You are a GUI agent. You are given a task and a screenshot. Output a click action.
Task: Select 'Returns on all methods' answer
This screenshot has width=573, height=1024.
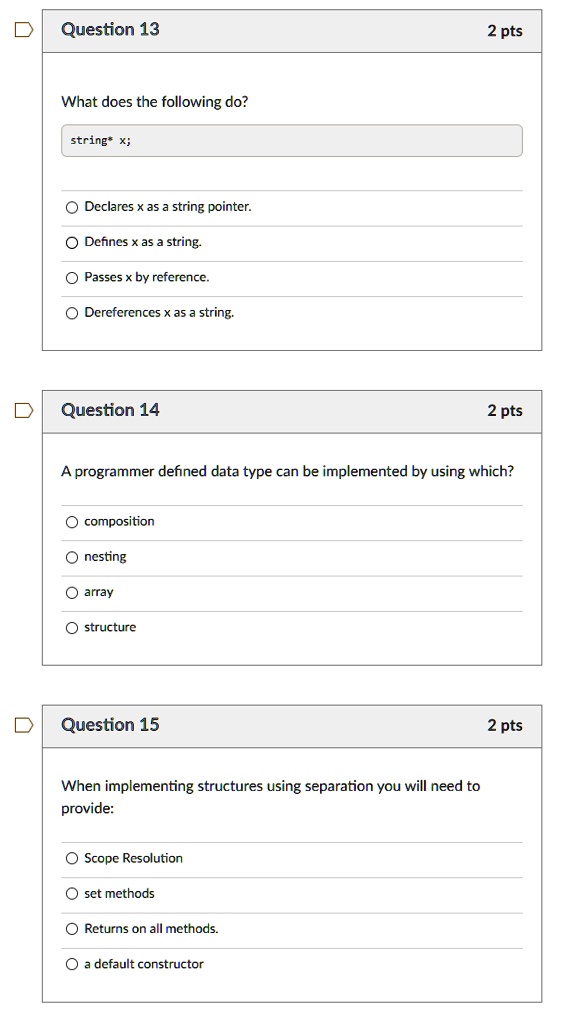[72, 929]
